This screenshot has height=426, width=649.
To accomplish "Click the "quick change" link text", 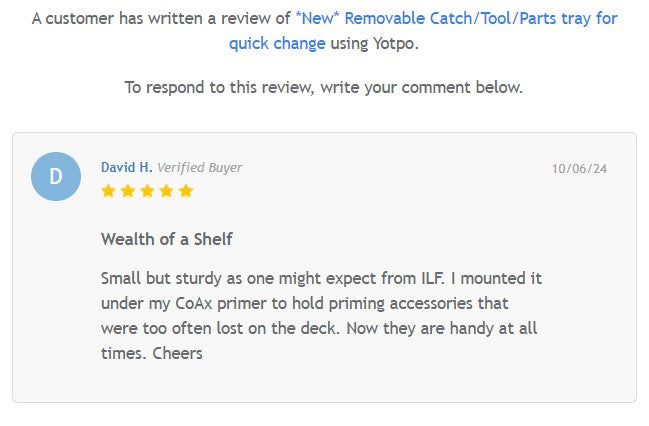I will click(x=277, y=43).
